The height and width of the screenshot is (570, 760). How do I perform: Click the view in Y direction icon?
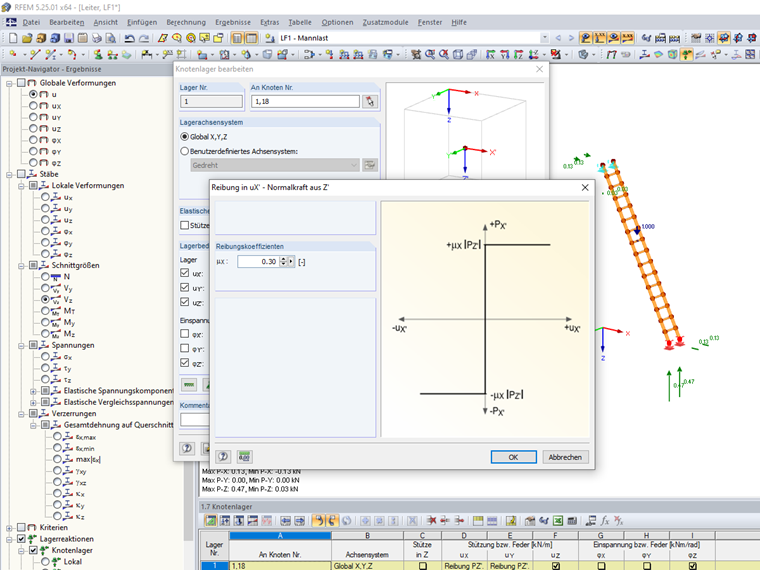505,54
